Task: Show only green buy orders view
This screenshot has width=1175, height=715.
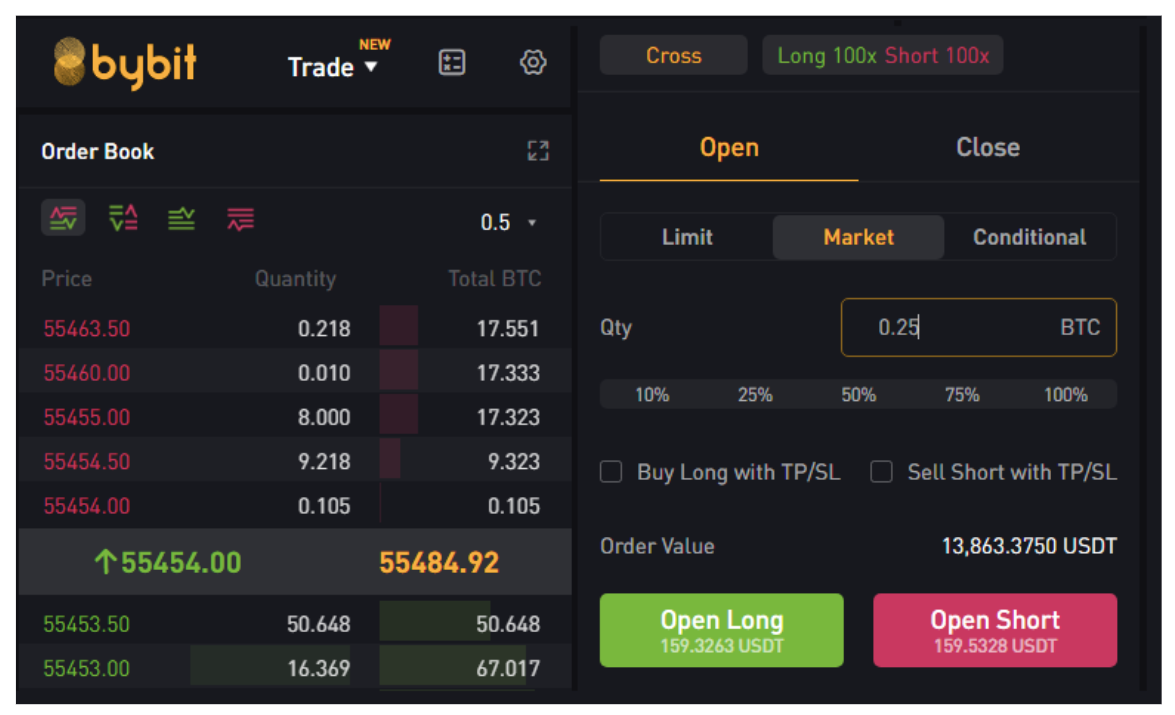Action: pos(182,218)
